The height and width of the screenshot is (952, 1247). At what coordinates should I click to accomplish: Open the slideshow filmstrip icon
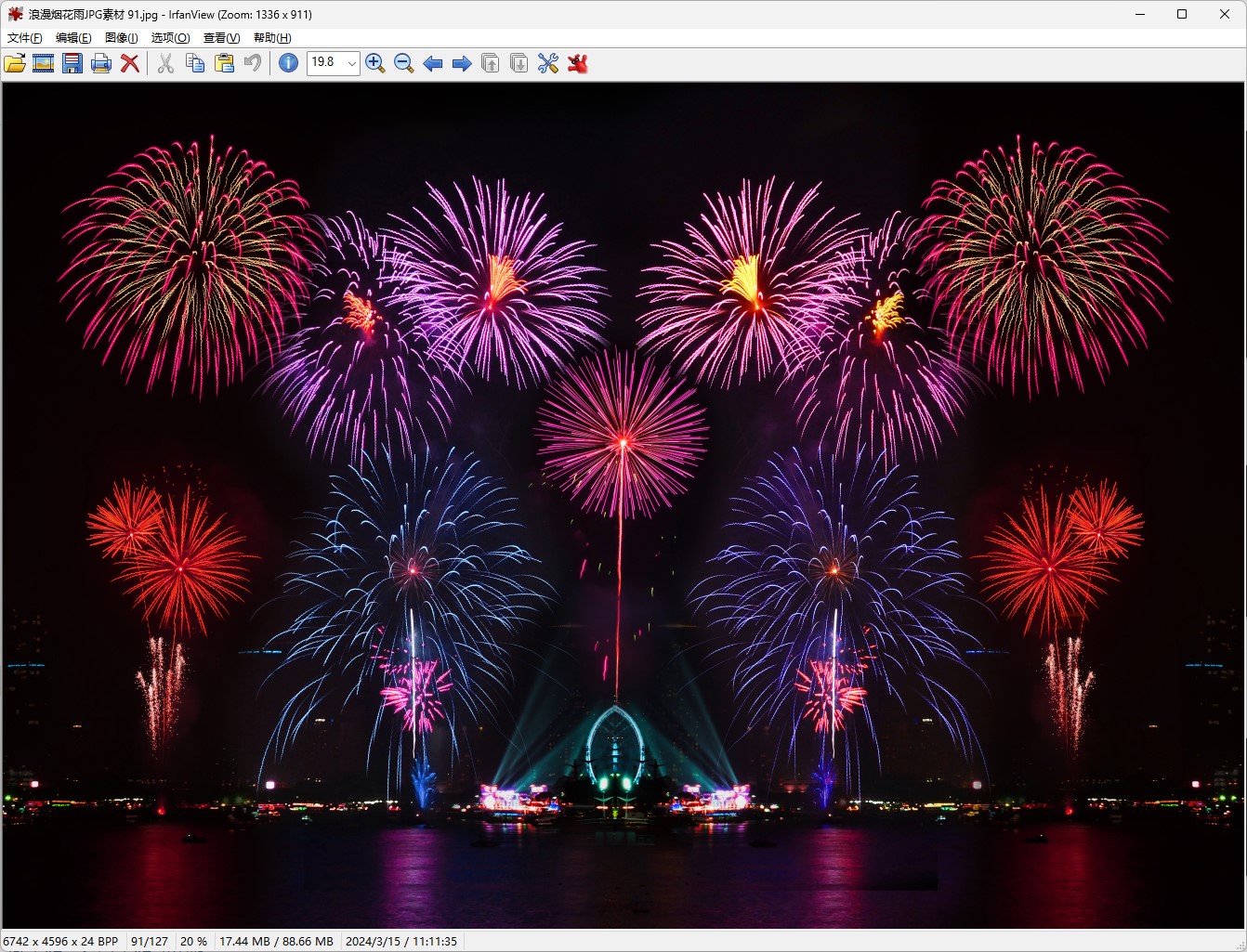pyautogui.click(x=44, y=63)
